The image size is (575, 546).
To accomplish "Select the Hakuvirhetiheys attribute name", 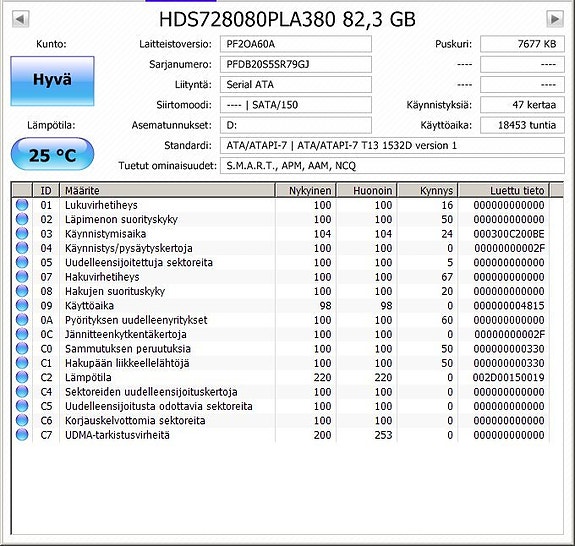I will click(x=102, y=277).
